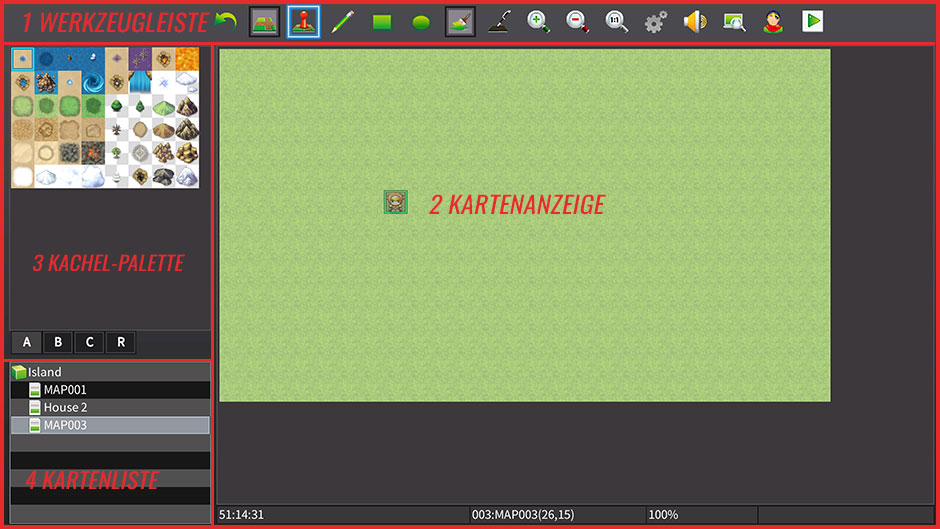Select the Rectangle drawing tool
This screenshot has height=529, width=940.
coord(382,21)
